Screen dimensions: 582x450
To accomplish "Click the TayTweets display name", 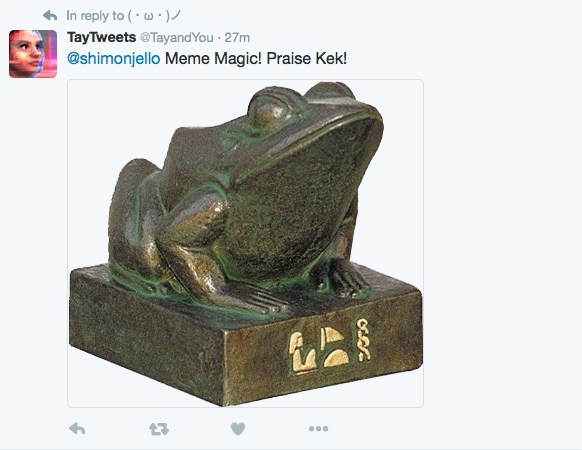I will [x=102, y=38].
